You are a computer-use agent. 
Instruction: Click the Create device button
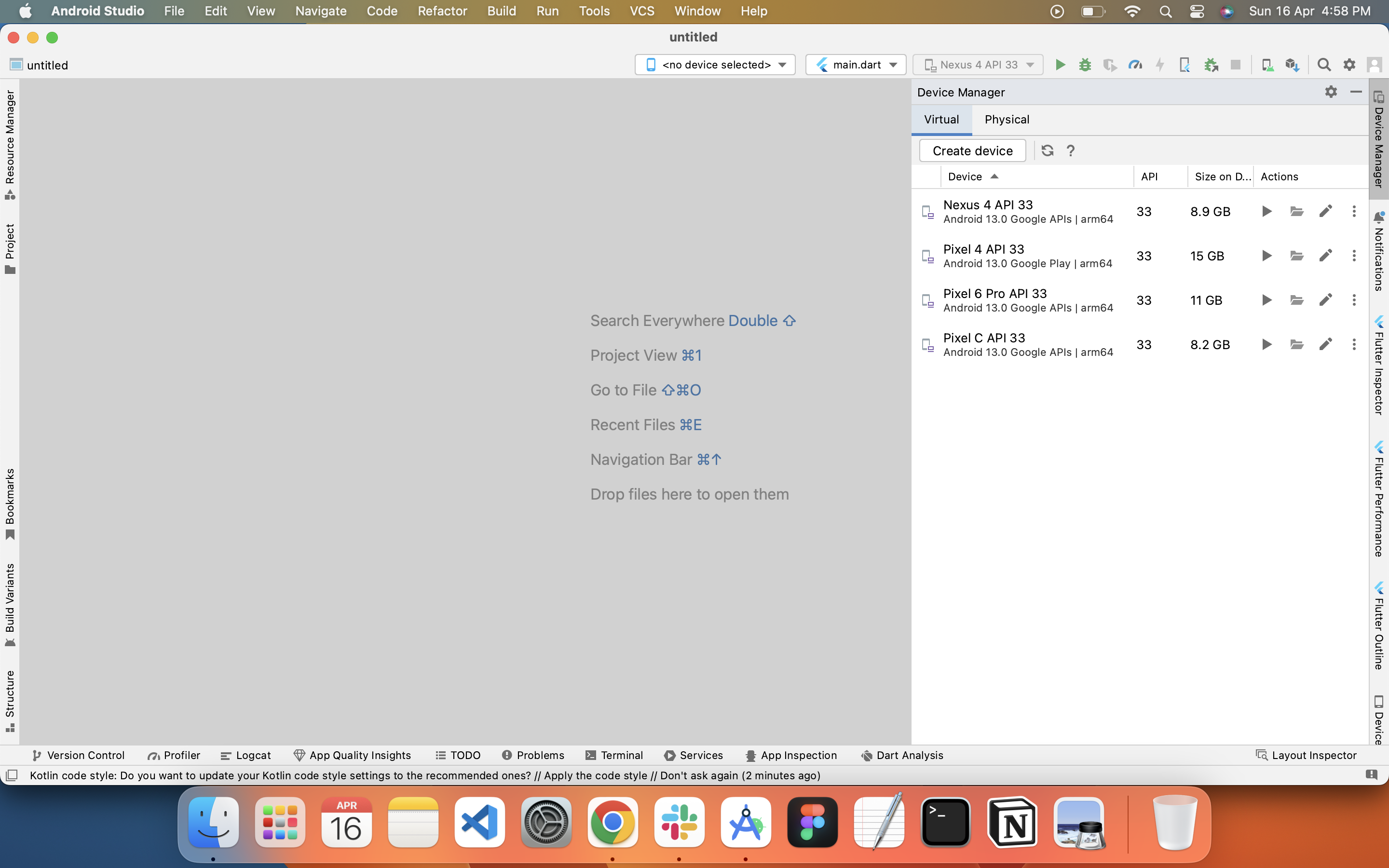click(972, 150)
